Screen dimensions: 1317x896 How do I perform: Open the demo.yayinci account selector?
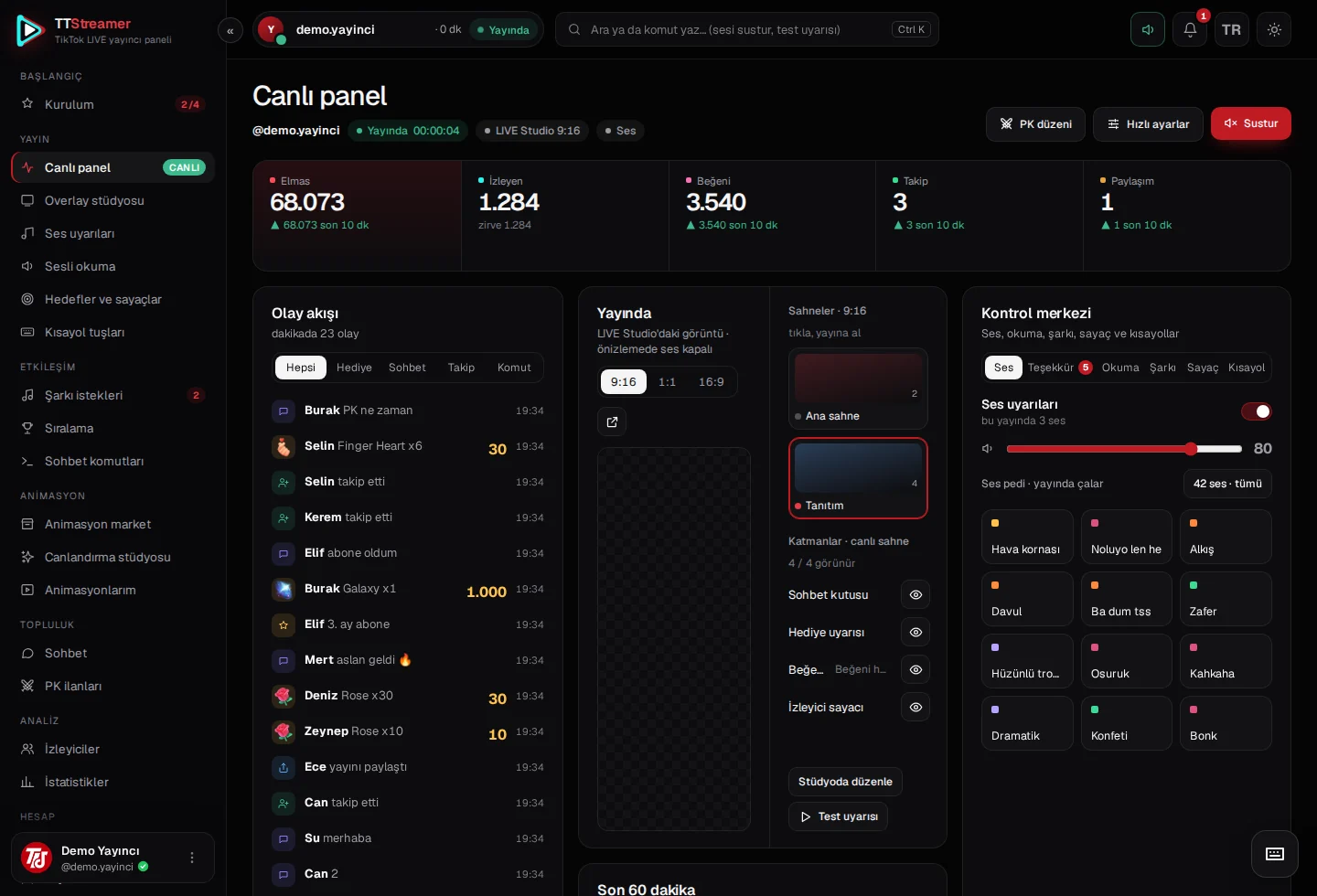click(398, 29)
